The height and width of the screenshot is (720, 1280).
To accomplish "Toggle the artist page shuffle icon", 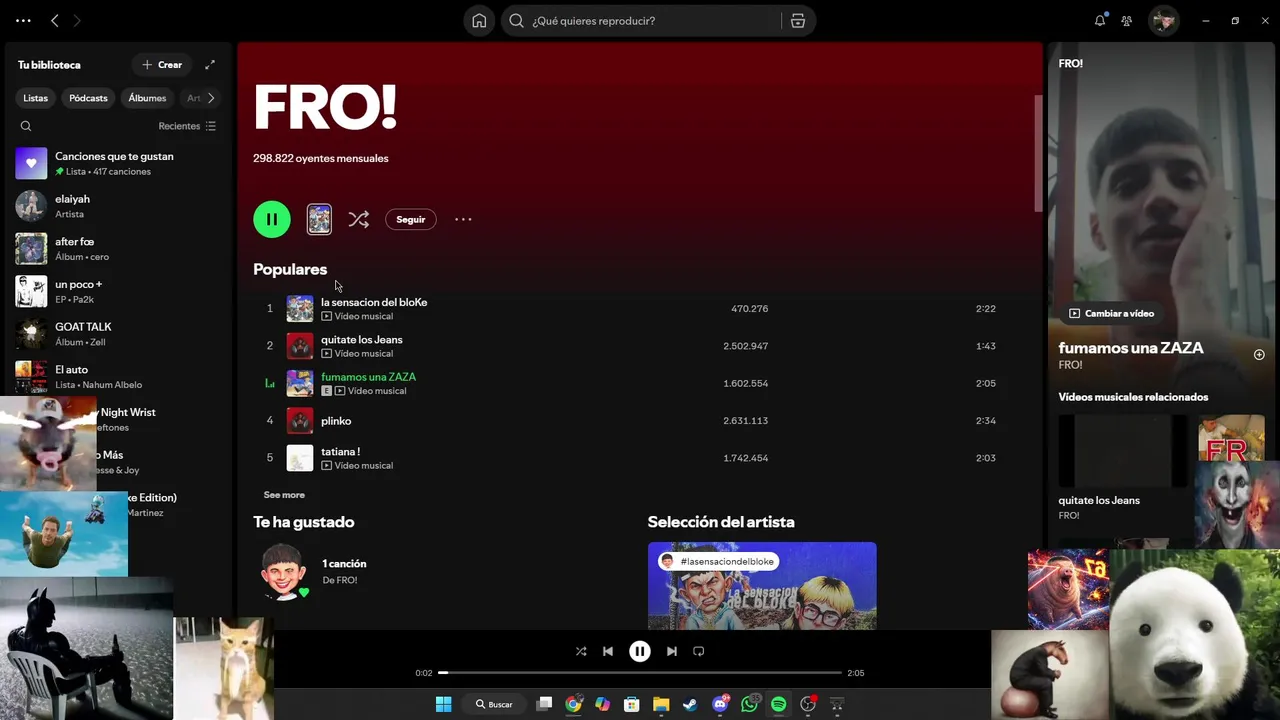I will (358, 219).
